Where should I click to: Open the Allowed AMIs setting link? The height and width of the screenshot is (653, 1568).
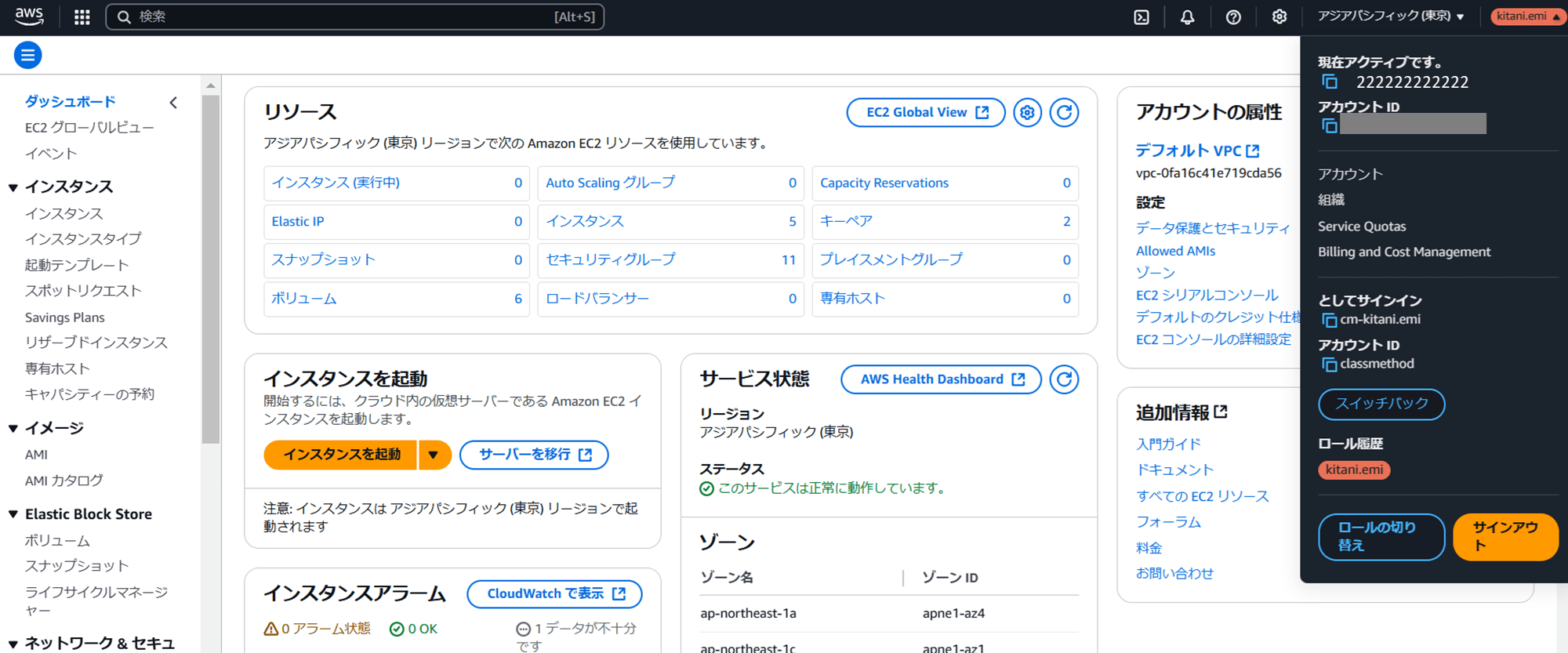pos(1175,251)
